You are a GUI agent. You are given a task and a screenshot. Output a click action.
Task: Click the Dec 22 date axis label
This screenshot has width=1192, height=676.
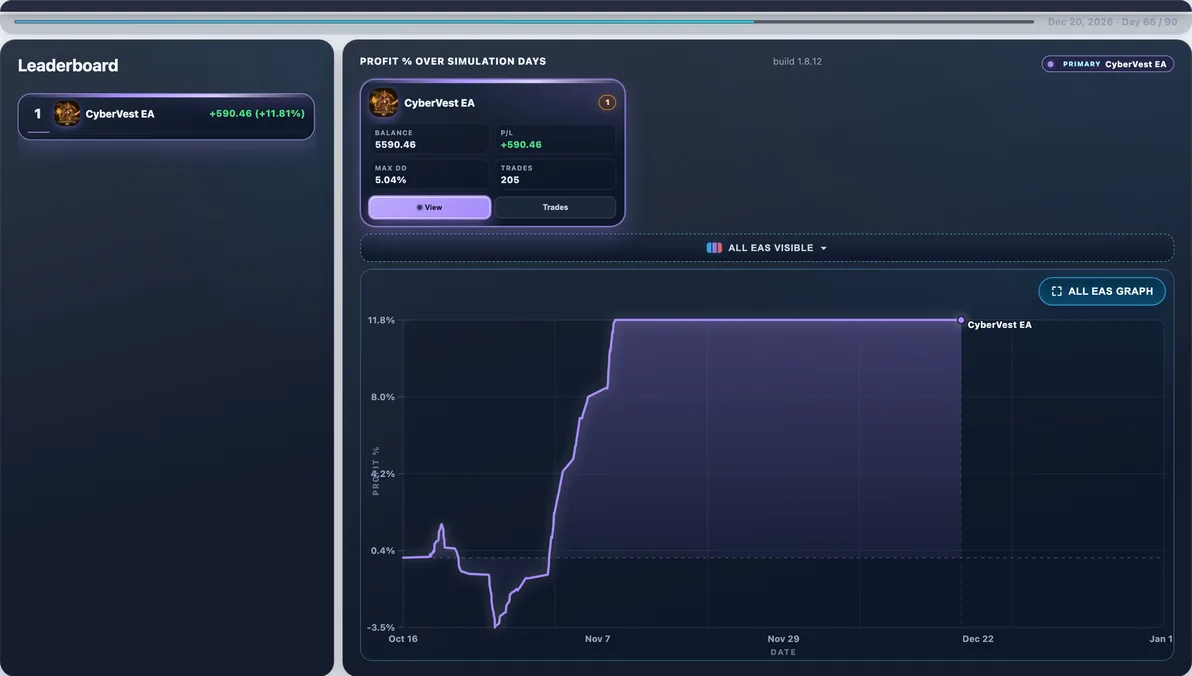(x=978, y=639)
